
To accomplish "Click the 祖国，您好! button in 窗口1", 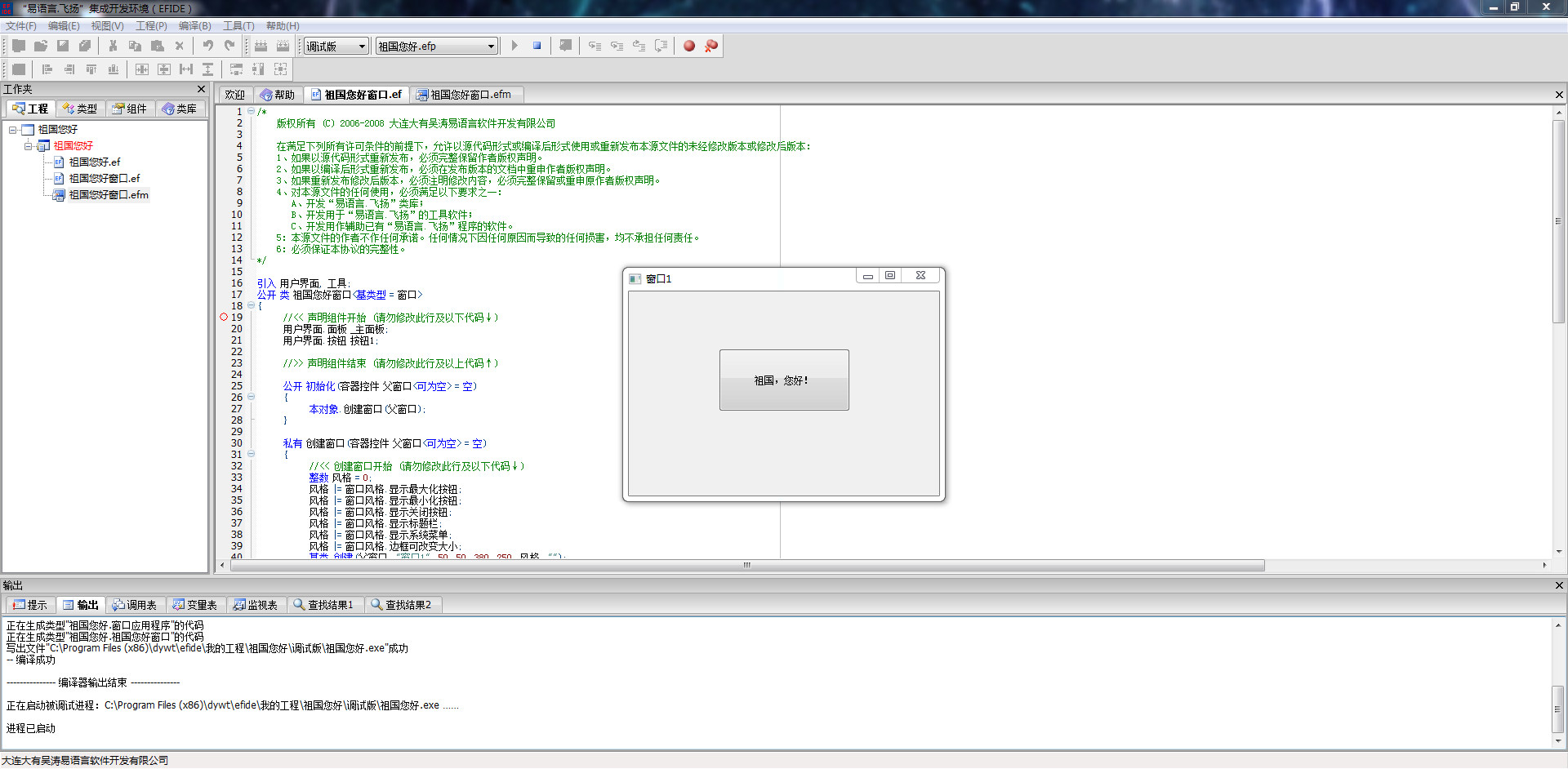I will tap(784, 380).
